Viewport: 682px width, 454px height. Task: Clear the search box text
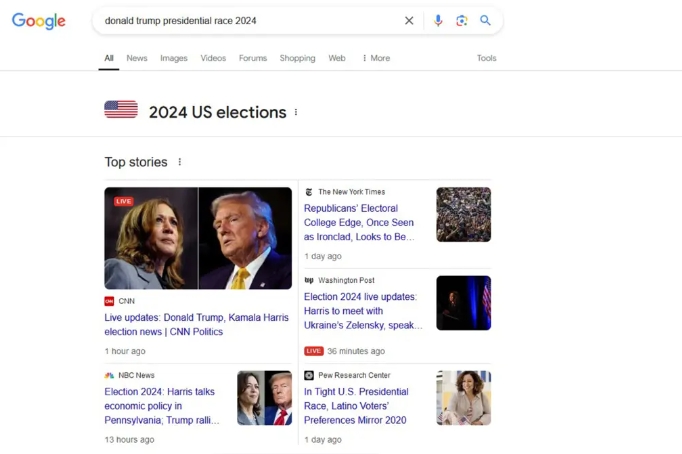click(409, 20)
